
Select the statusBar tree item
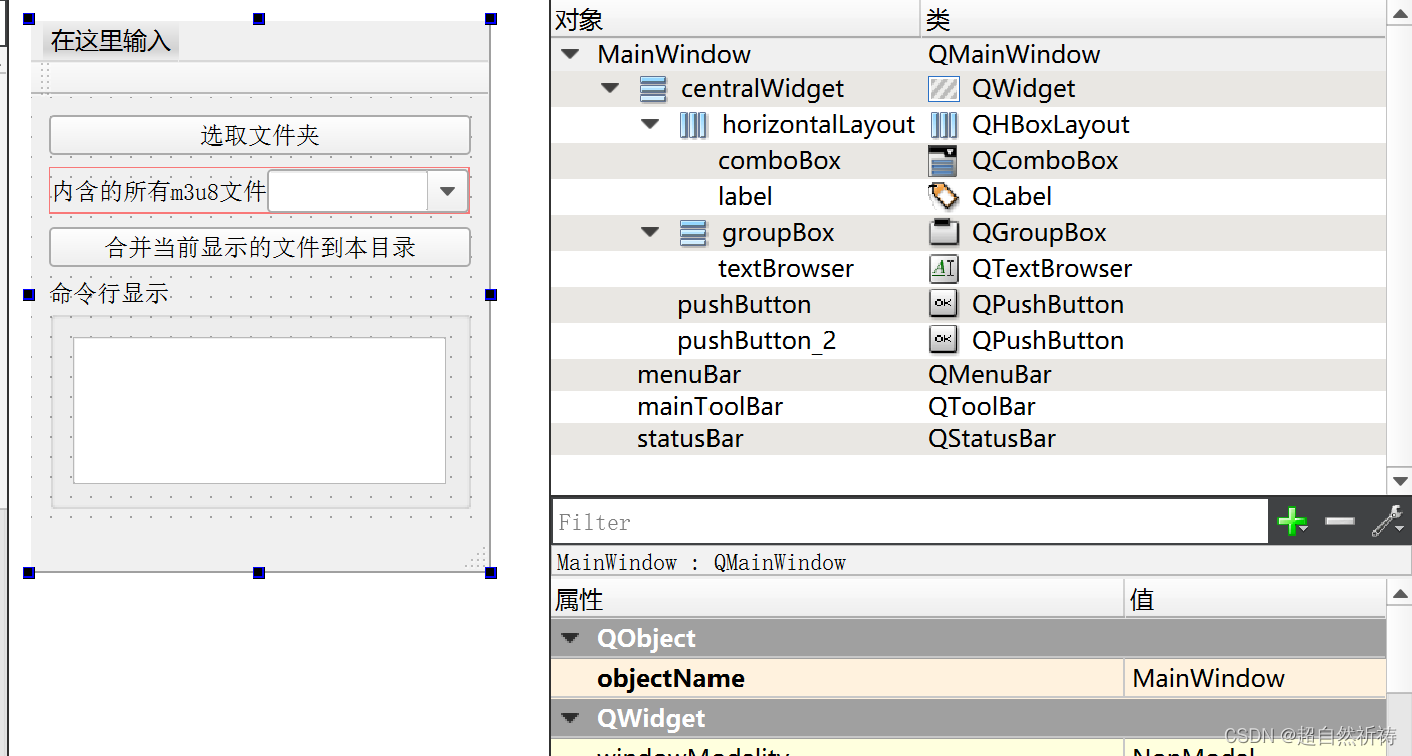tap(690, 439)
